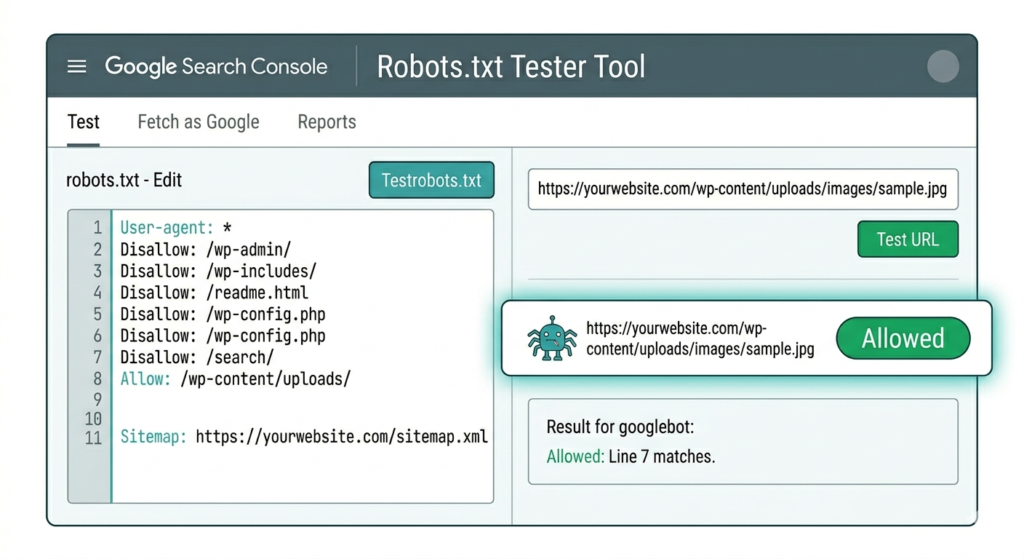1024x559 pixels.
Task: Open the Reports tab
Action: coord(327,122)
